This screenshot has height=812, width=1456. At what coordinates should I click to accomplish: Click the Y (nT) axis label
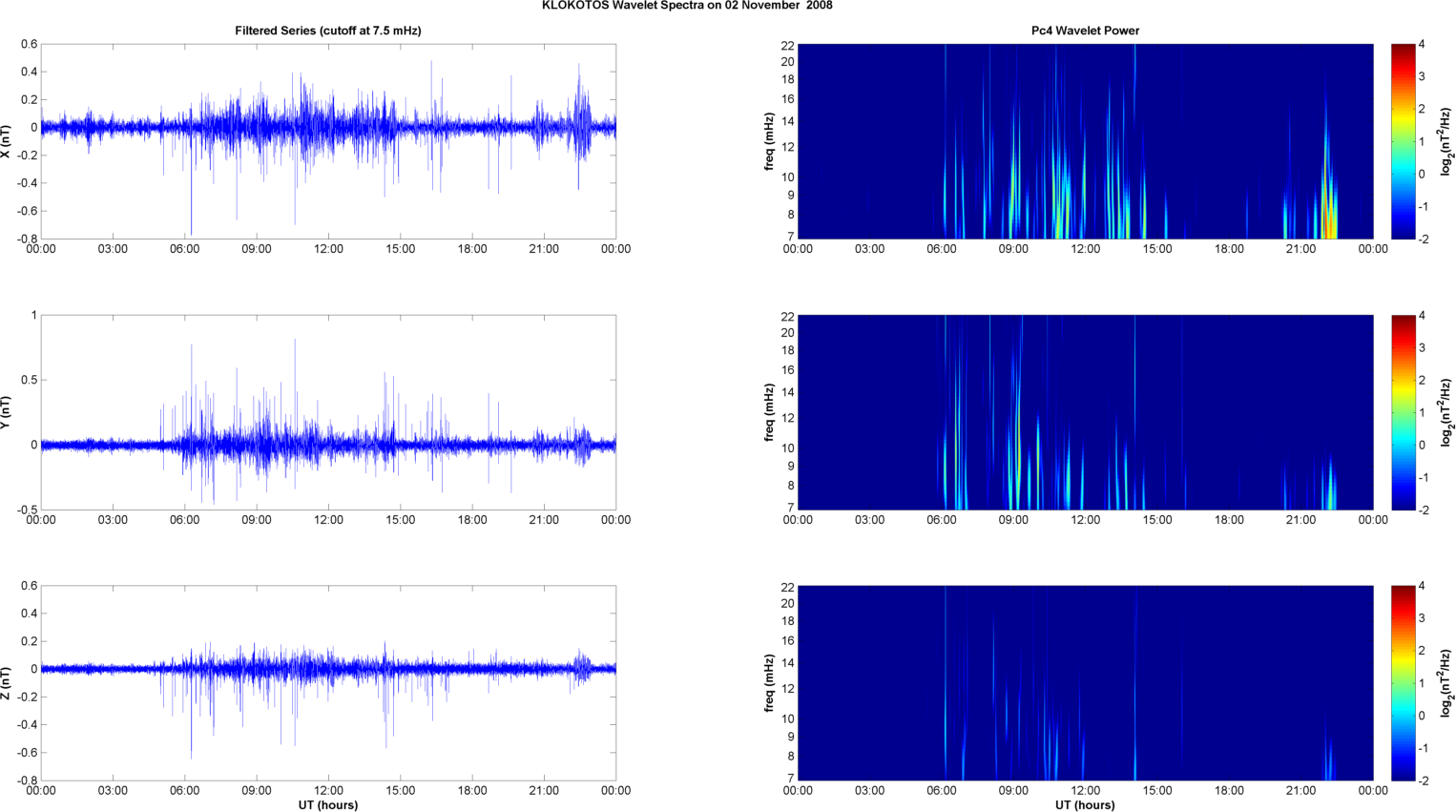[x=7, y=412]
